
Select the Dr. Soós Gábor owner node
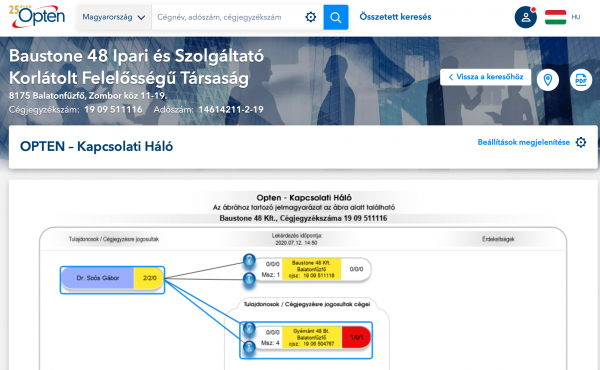[98, 278]
